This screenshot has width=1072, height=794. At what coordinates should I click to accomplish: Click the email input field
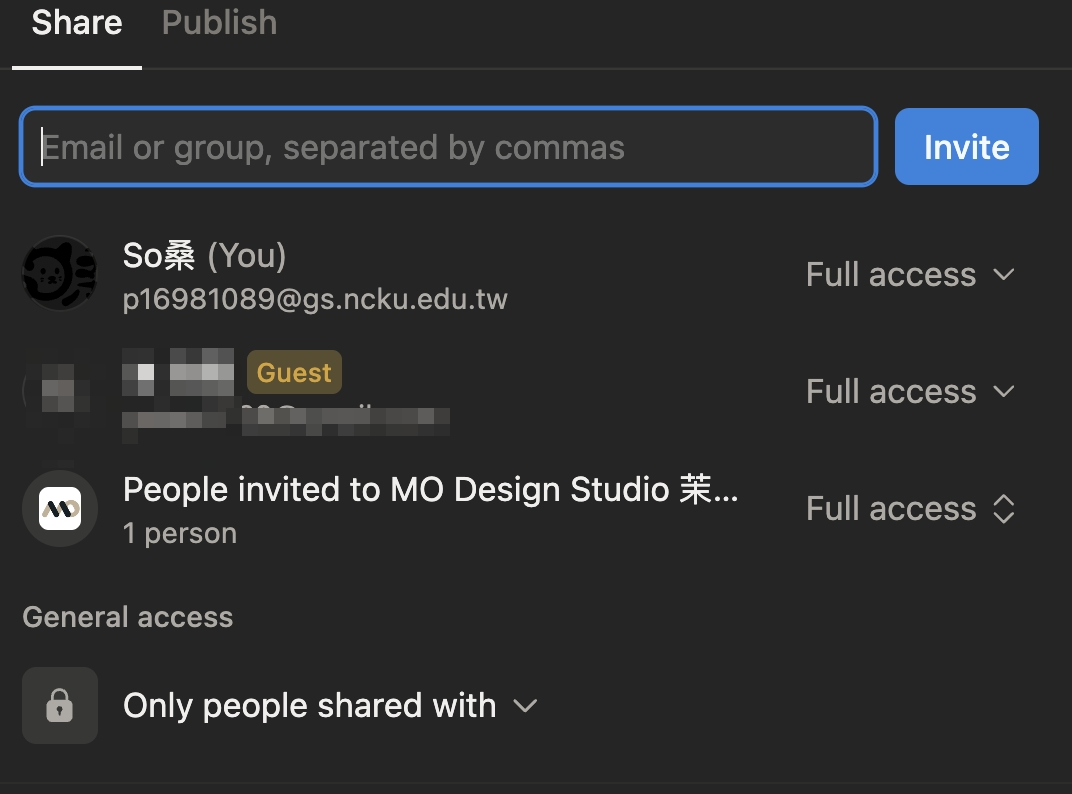447,146
